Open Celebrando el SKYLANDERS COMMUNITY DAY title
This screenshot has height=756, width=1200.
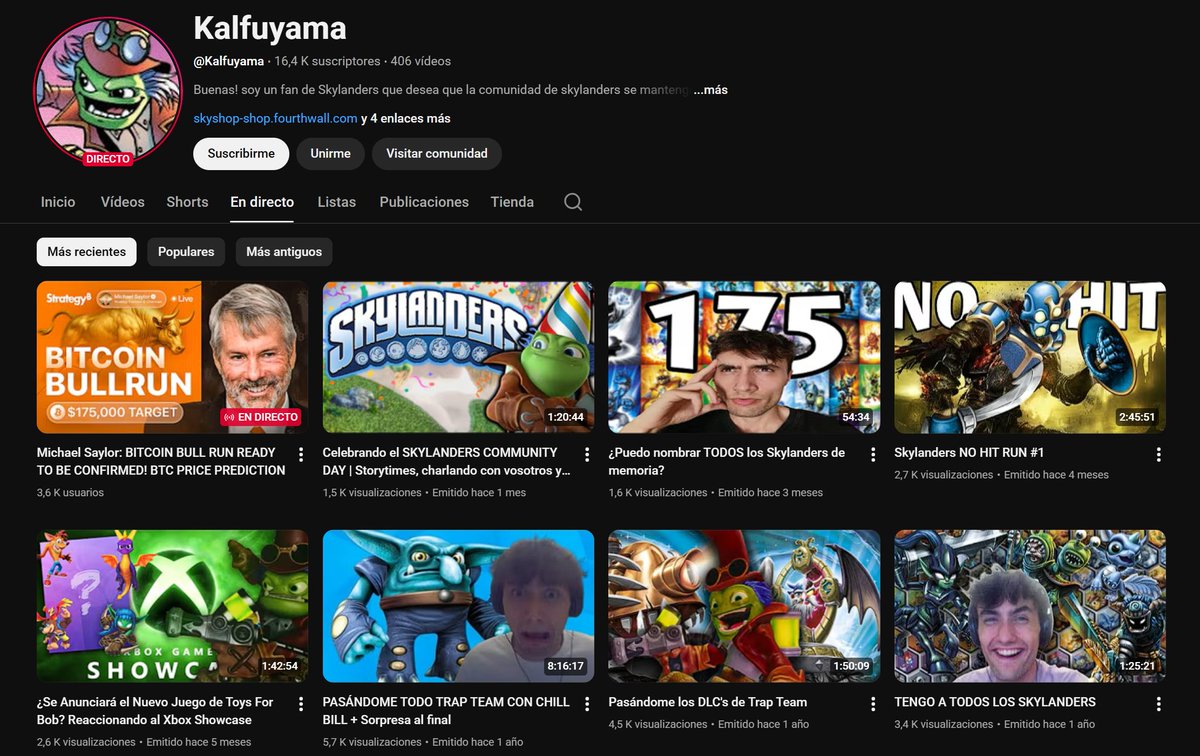447,461
